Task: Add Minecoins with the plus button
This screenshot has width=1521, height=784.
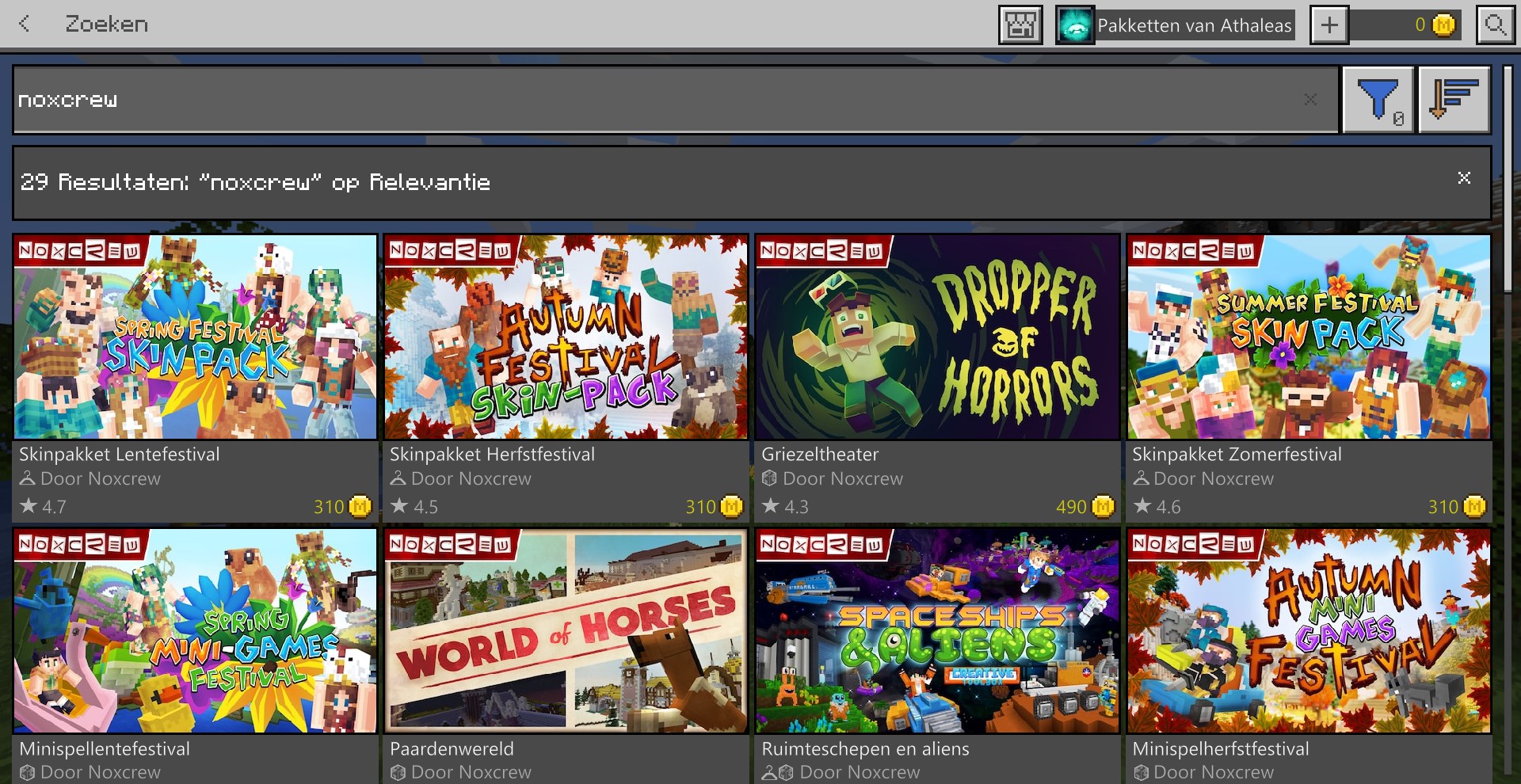Action: click(x=1329, y=25)
